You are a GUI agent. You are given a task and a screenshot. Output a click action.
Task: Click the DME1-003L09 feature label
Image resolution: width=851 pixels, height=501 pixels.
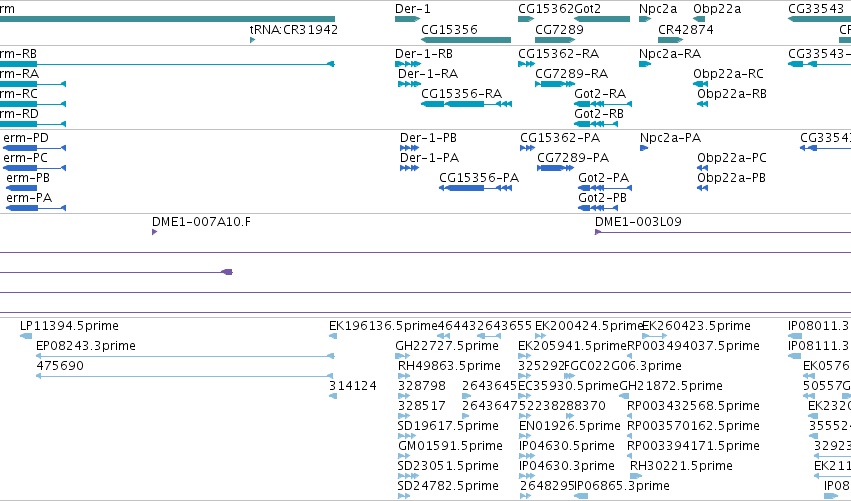click(x=638, y=222)
